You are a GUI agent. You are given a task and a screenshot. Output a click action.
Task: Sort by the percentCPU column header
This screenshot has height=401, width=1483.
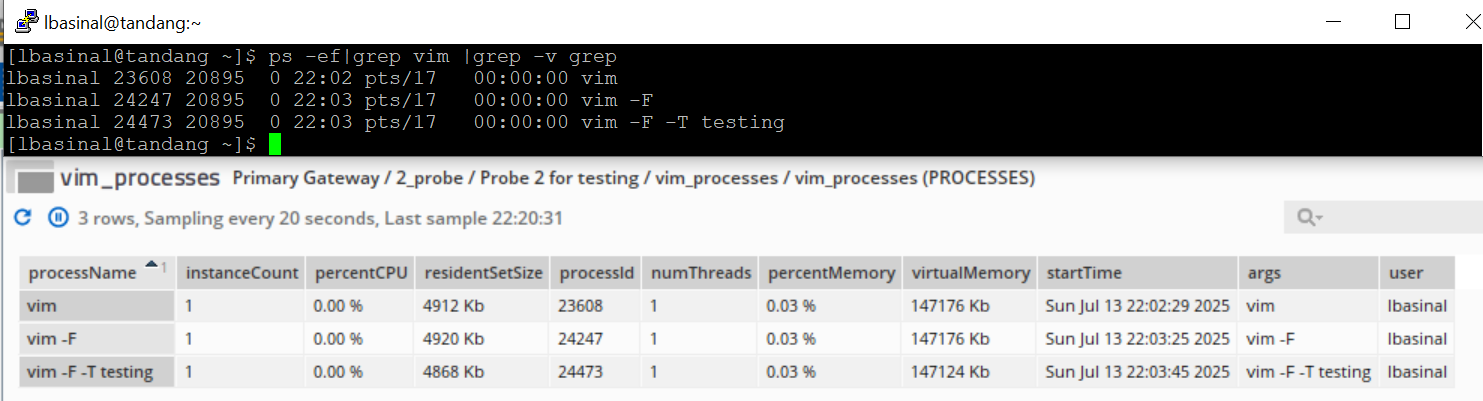coord(361,273)
